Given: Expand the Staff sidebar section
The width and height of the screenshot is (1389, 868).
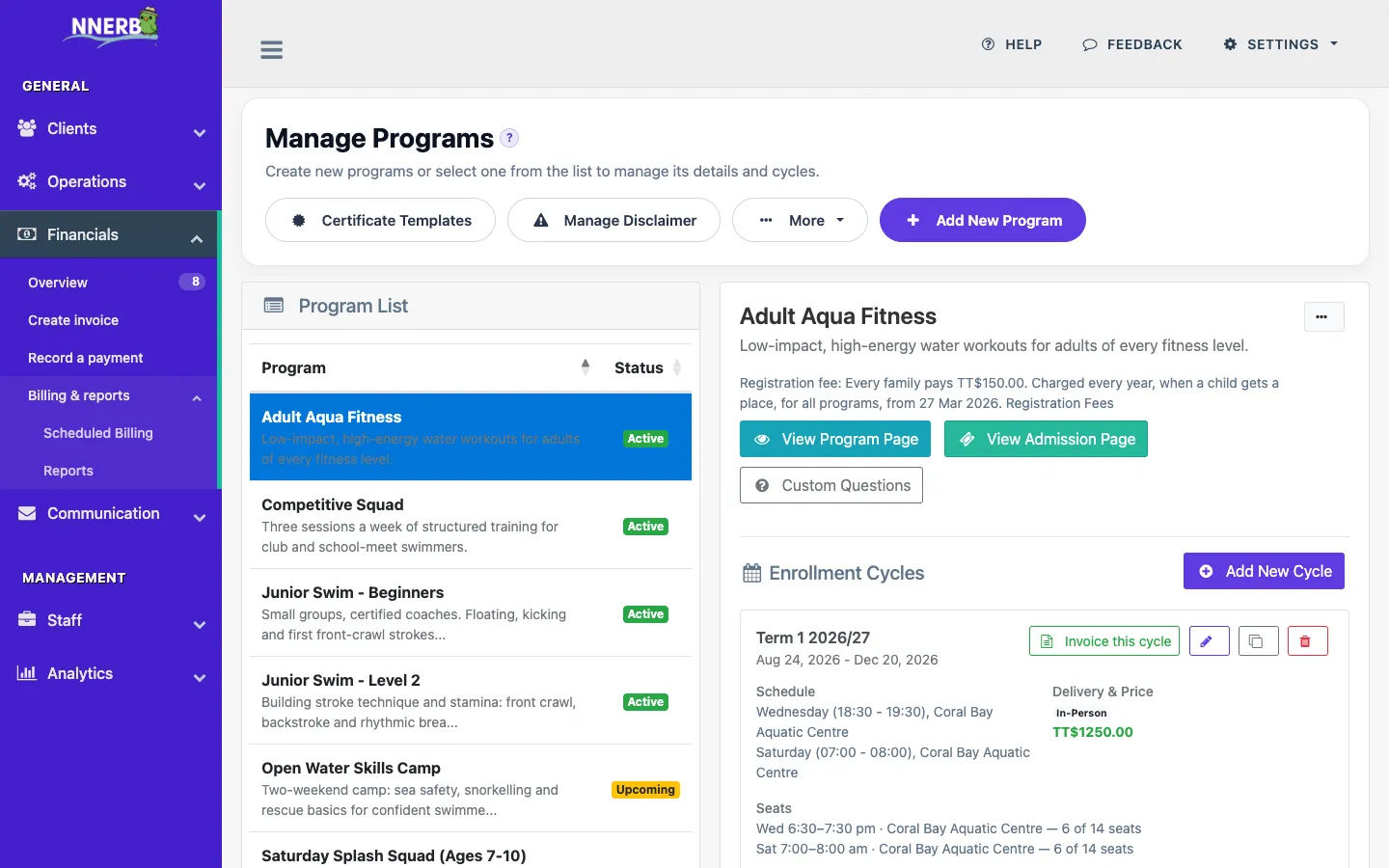Looking at the screenshot, I should (111, 621).
